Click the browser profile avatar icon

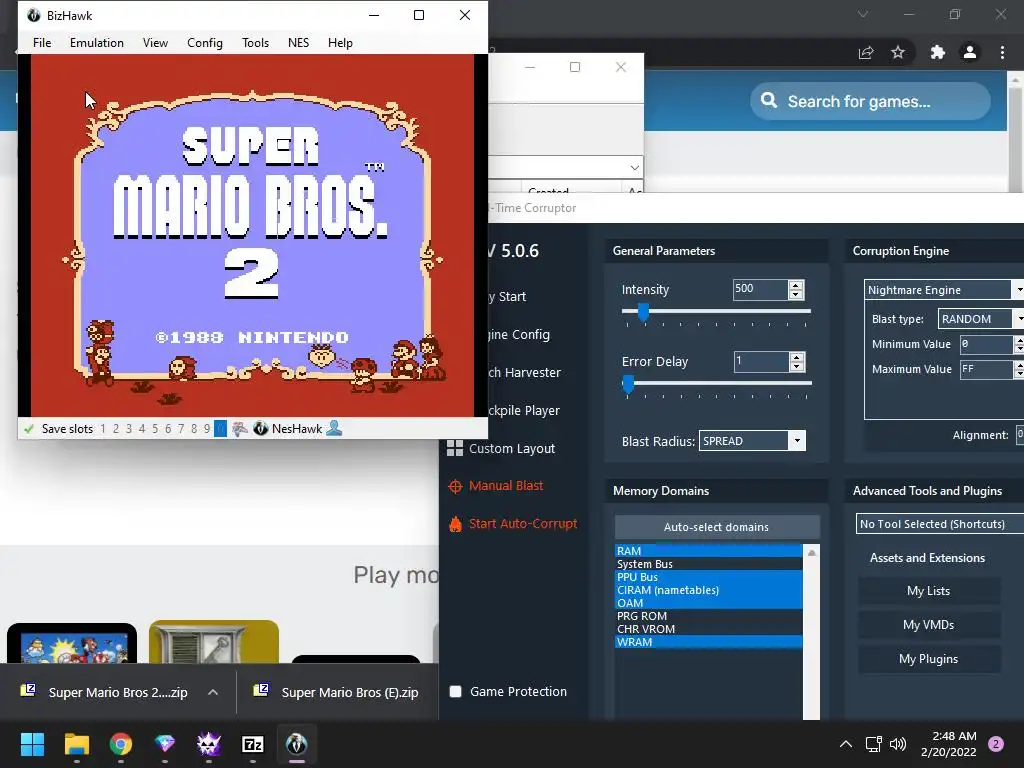click(970, 52)
